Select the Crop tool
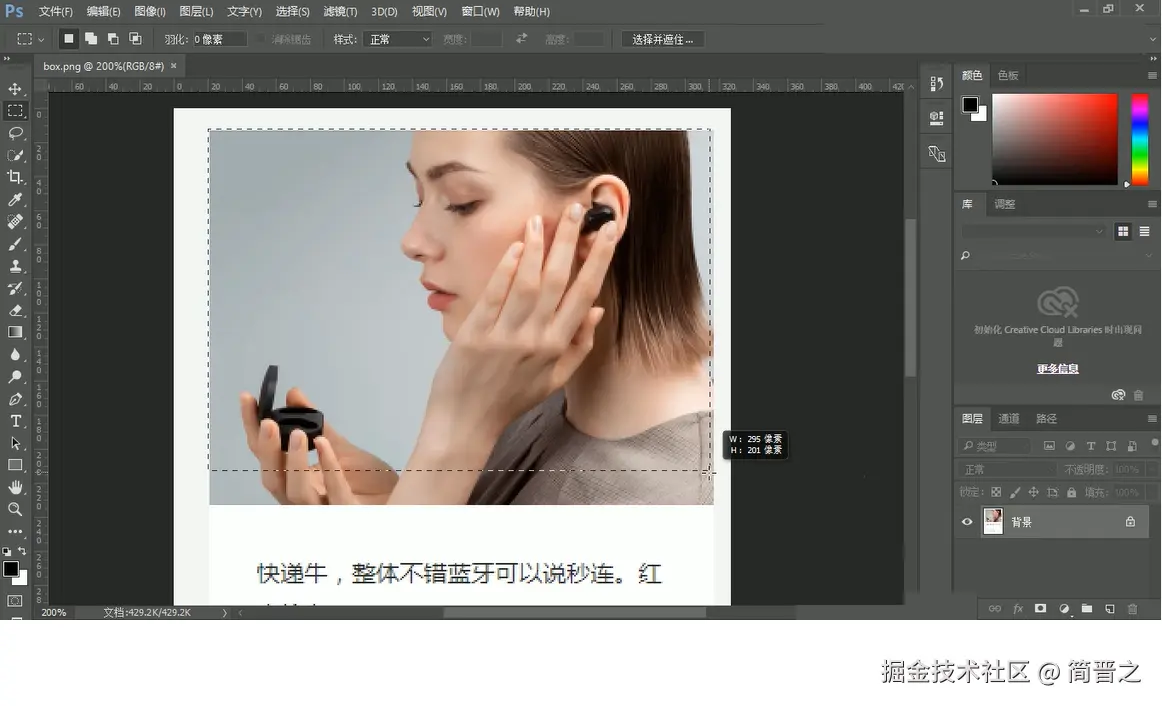 click(x=14, y=177)
